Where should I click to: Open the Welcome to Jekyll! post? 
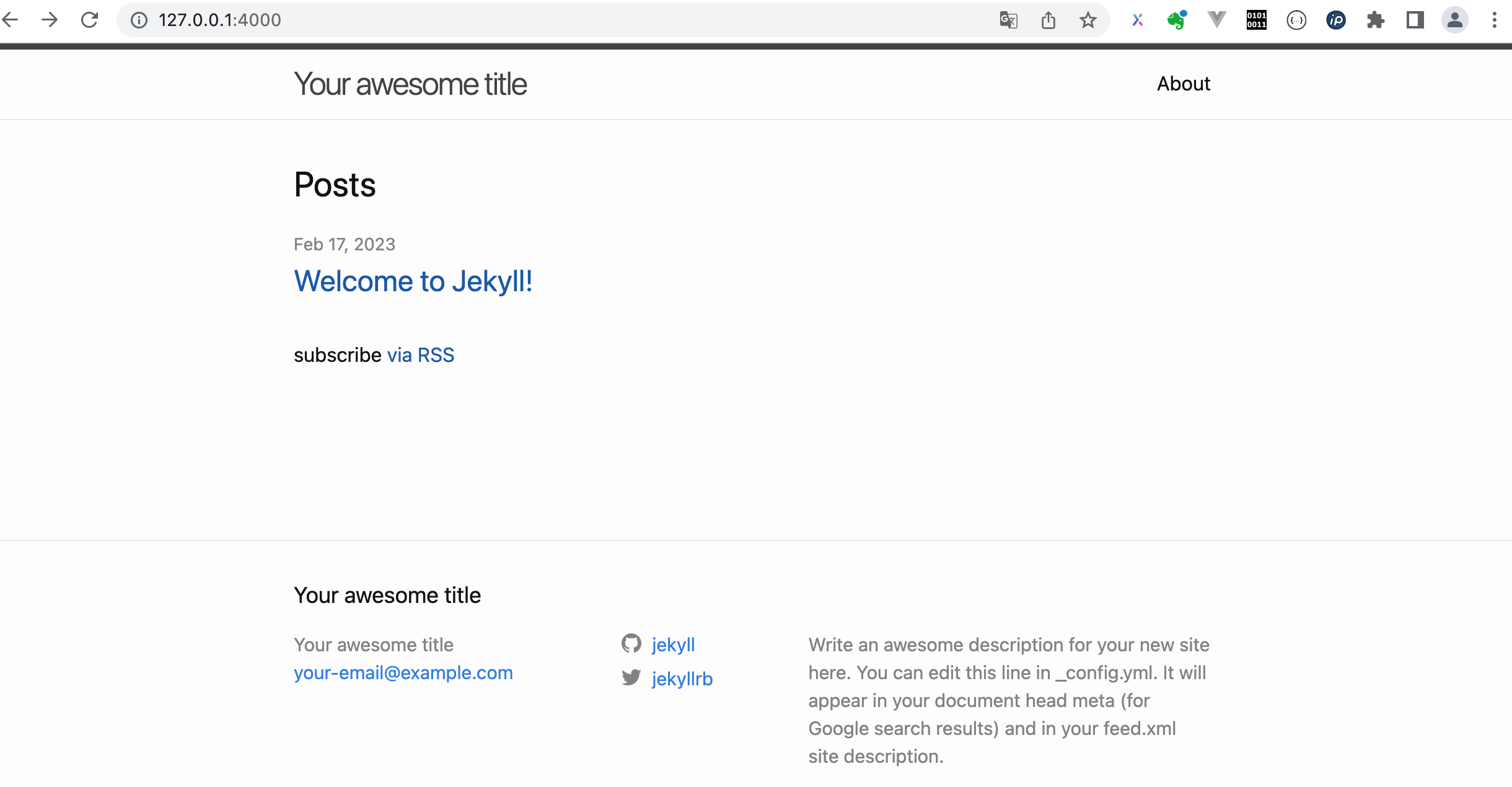[413, 281]
